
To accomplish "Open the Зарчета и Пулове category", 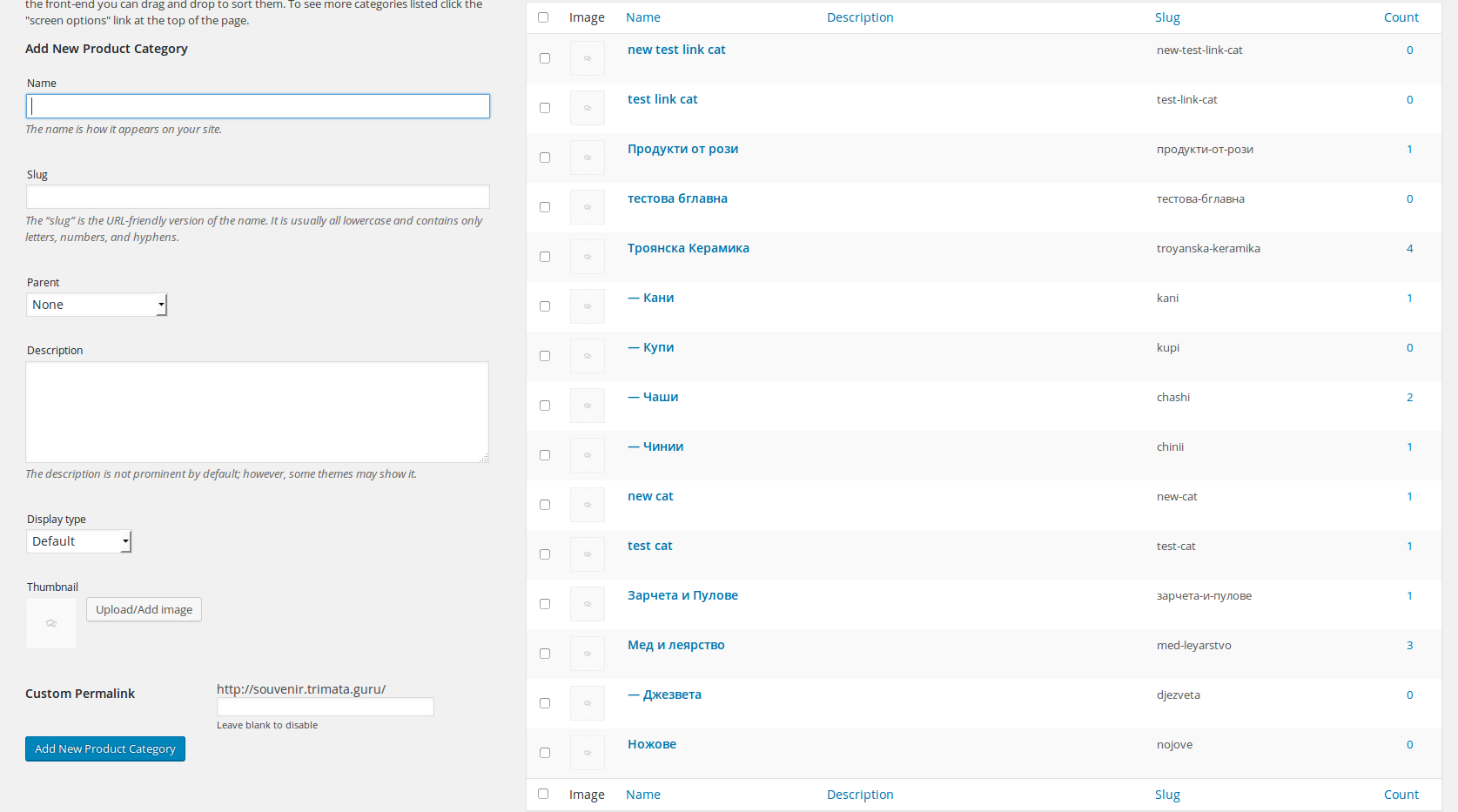I will [683, 595].
